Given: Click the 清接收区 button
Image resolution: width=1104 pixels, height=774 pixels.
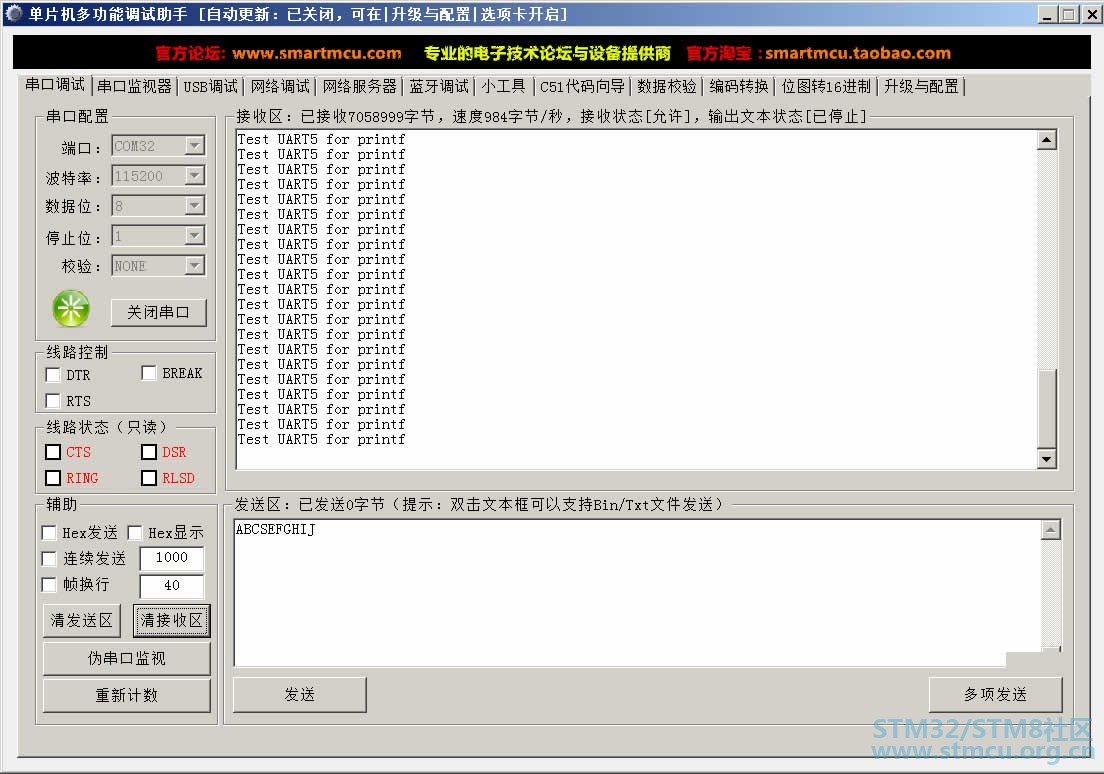Looking at the screenshot, I should pos(172,620).
